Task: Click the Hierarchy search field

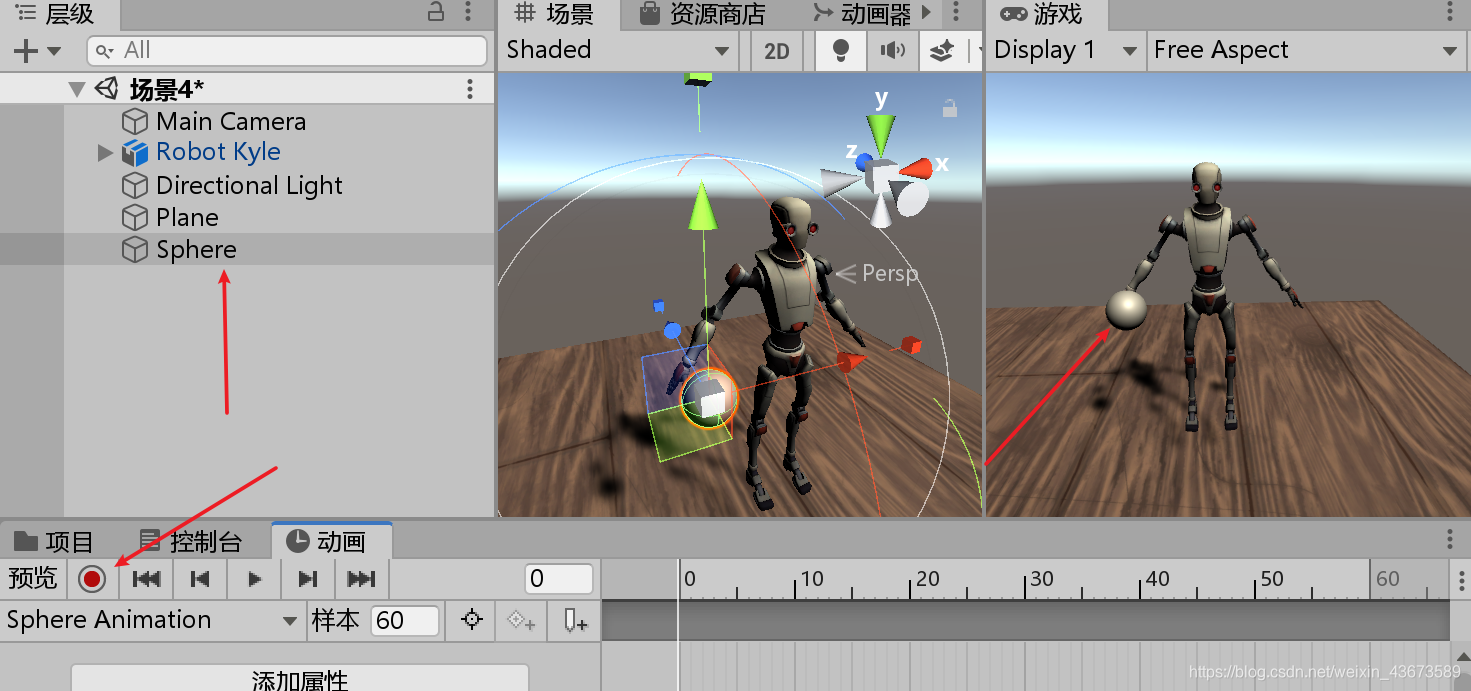Action: pos(287,50)
